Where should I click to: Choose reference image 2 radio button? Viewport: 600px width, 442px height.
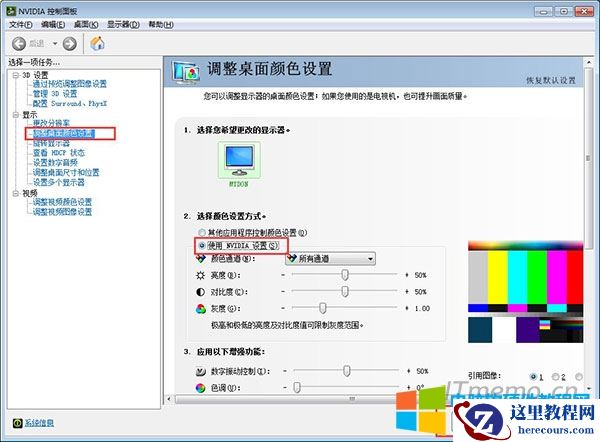(555, 377)
